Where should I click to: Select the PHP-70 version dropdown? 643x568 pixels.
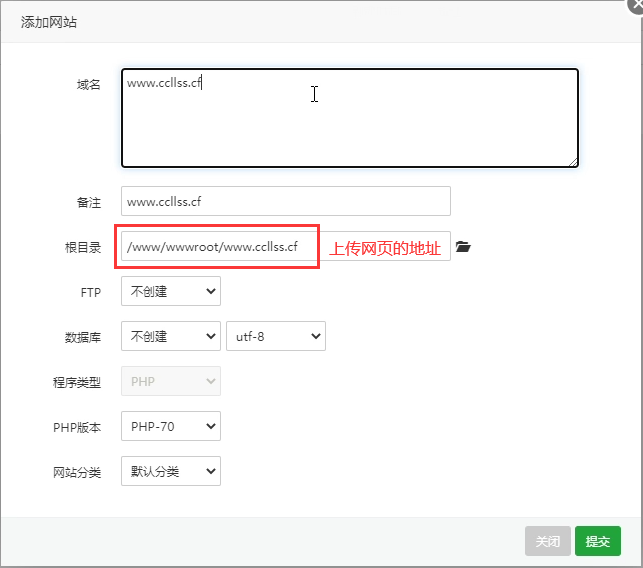170,427
